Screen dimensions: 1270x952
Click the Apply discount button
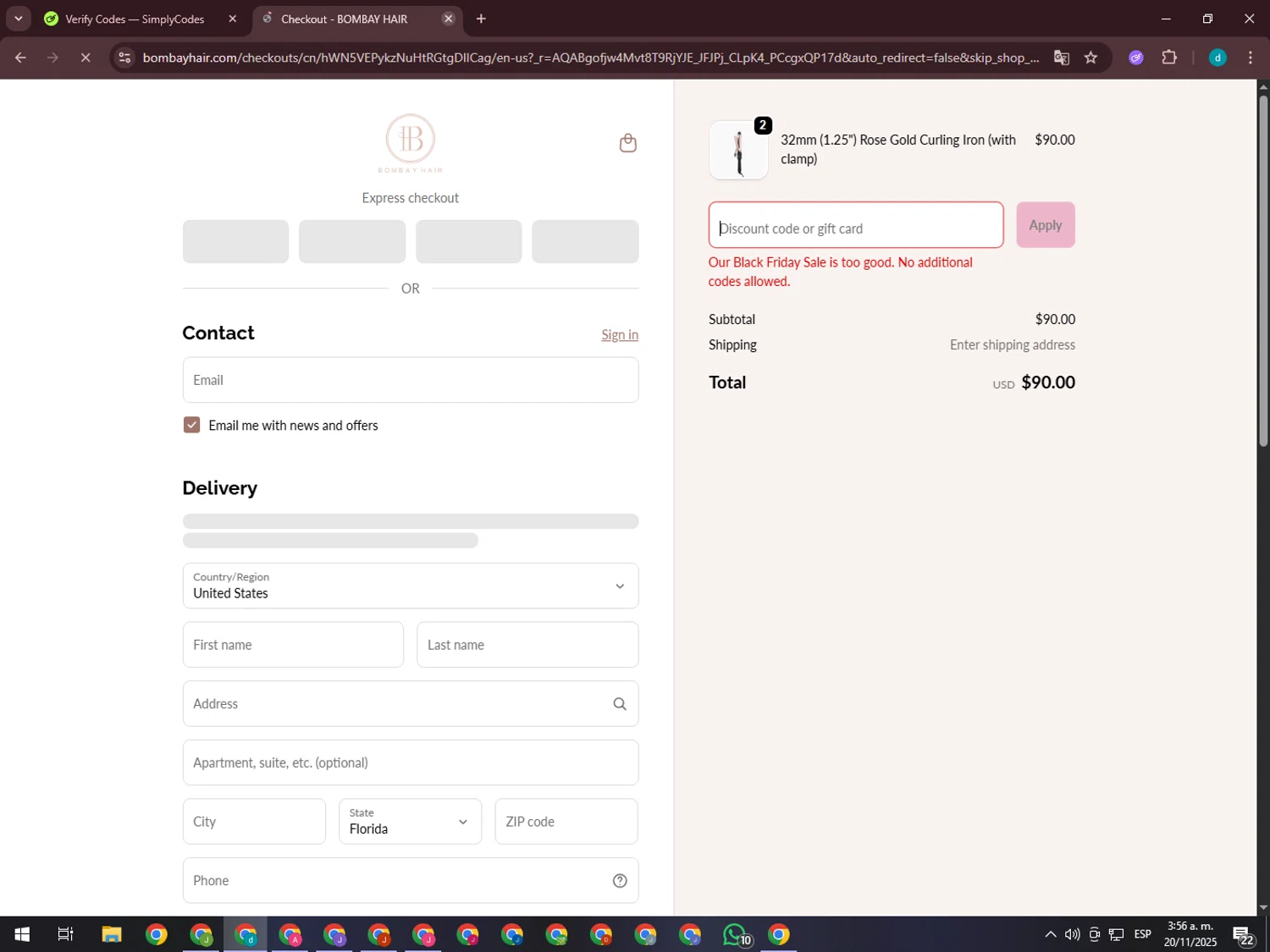click(x=1046, y=225)
